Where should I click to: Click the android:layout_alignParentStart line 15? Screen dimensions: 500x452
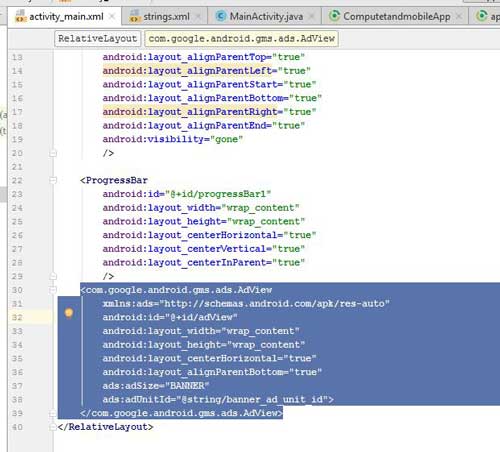click(209, 85)
